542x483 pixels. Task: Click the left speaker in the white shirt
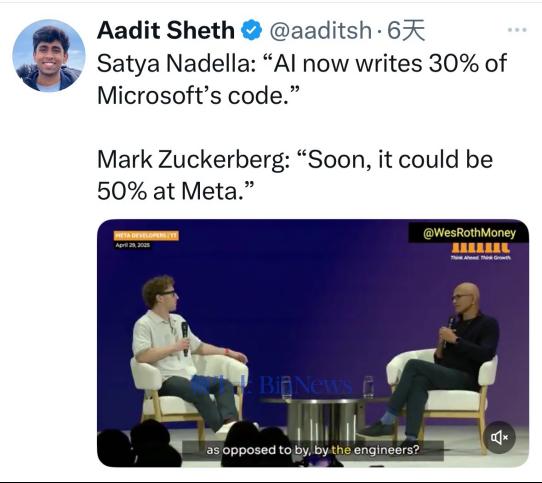180,349
